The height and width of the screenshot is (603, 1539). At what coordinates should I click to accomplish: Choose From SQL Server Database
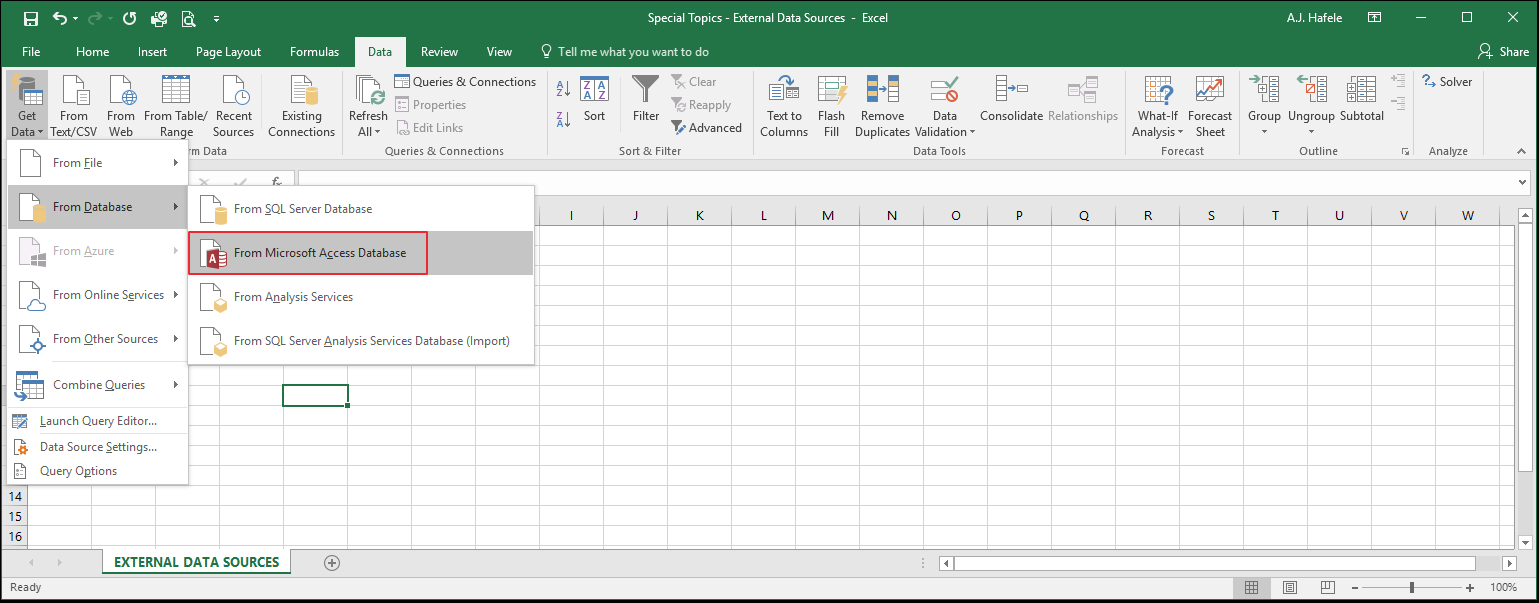361,209
